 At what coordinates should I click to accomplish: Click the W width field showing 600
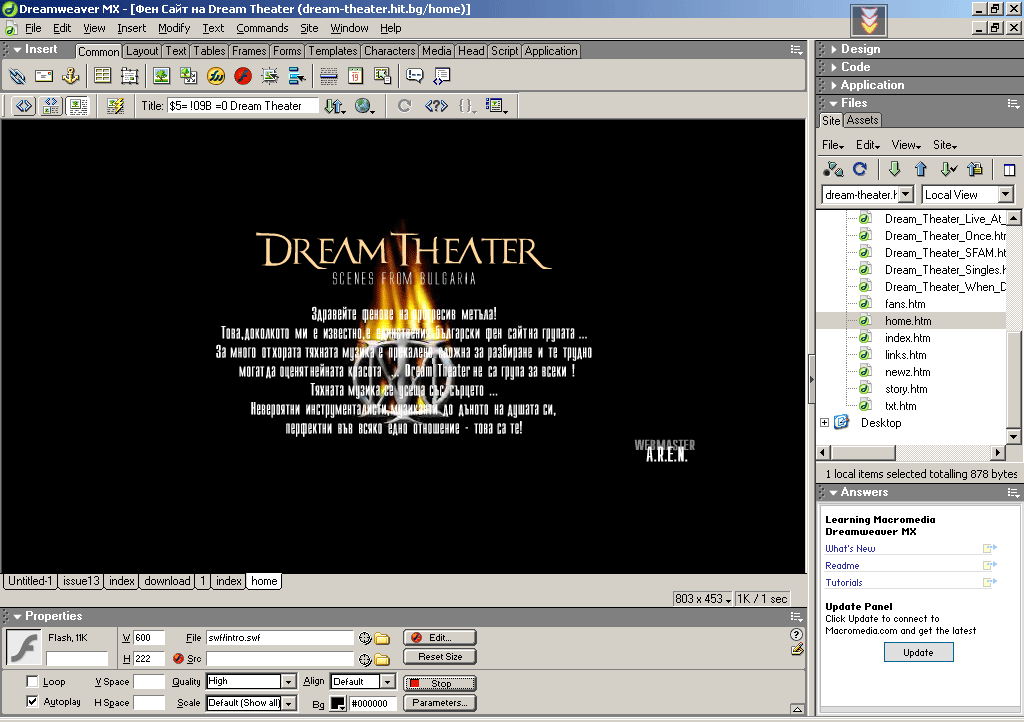pyautogui.click(x=149, y=638)
